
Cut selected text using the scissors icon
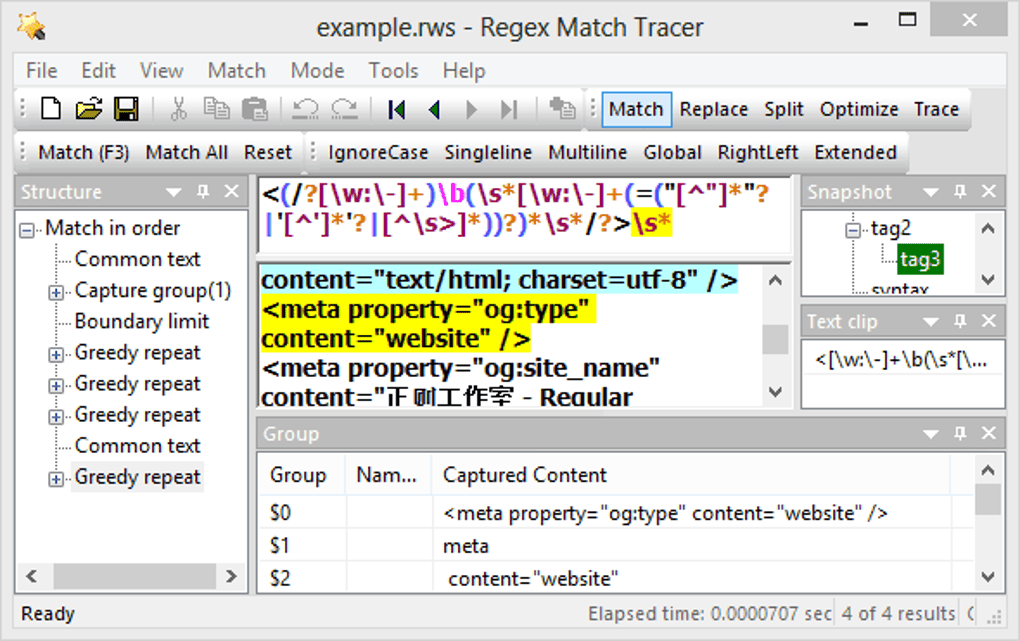click(179, 109)
